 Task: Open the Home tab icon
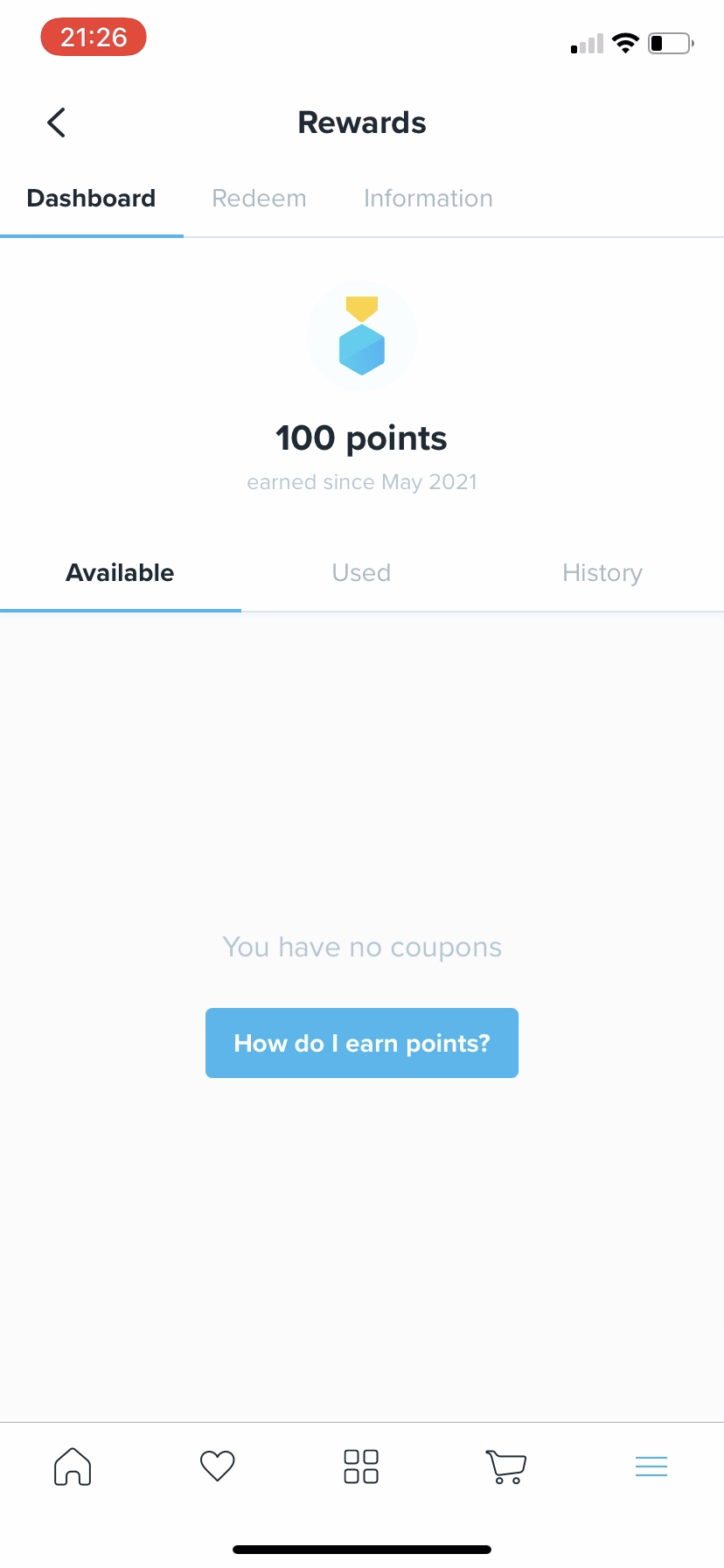point(73,1466)
